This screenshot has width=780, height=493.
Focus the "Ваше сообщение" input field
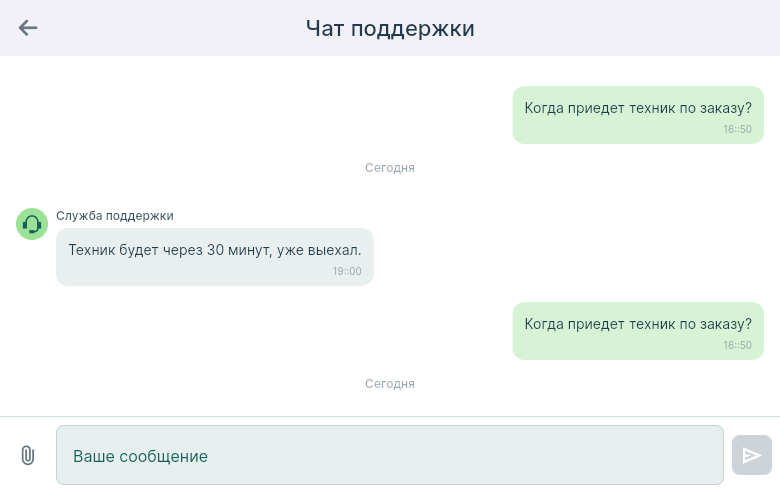click(x=389, y=456)
